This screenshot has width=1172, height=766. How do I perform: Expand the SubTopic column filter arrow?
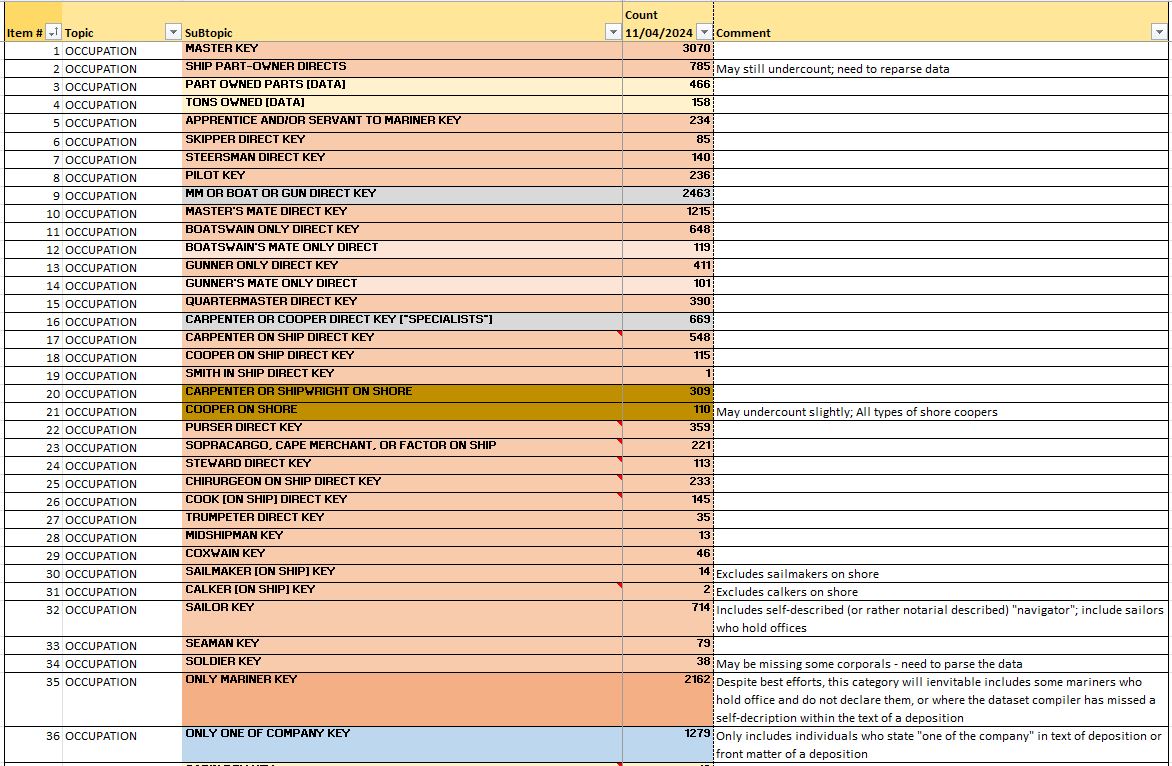[x=612, y=33]
